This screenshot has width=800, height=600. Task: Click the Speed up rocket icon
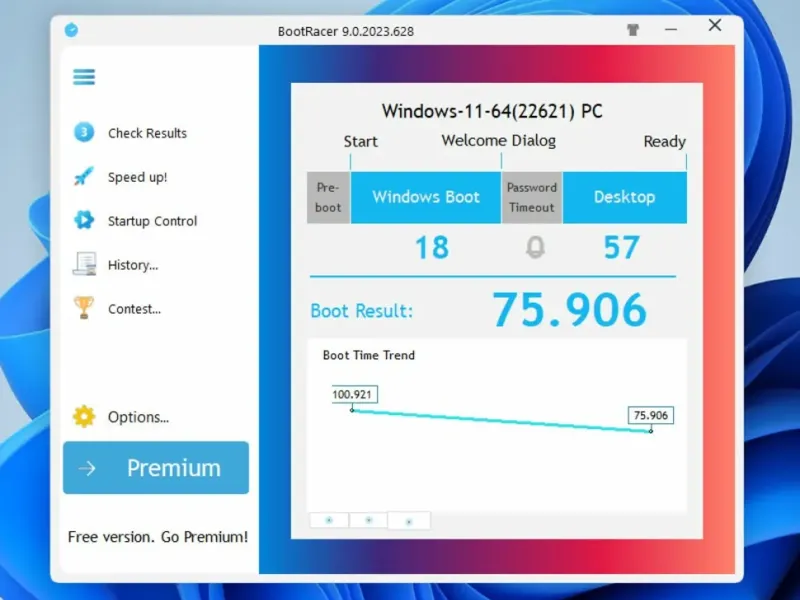(x=84, y=177)
